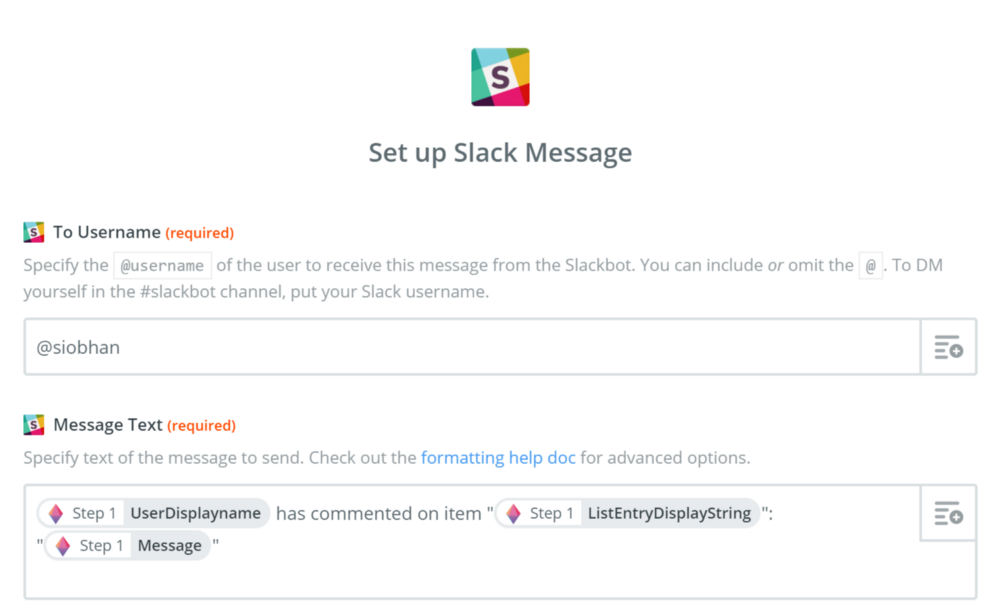Click the To Username field label

[x=107, y=232]
